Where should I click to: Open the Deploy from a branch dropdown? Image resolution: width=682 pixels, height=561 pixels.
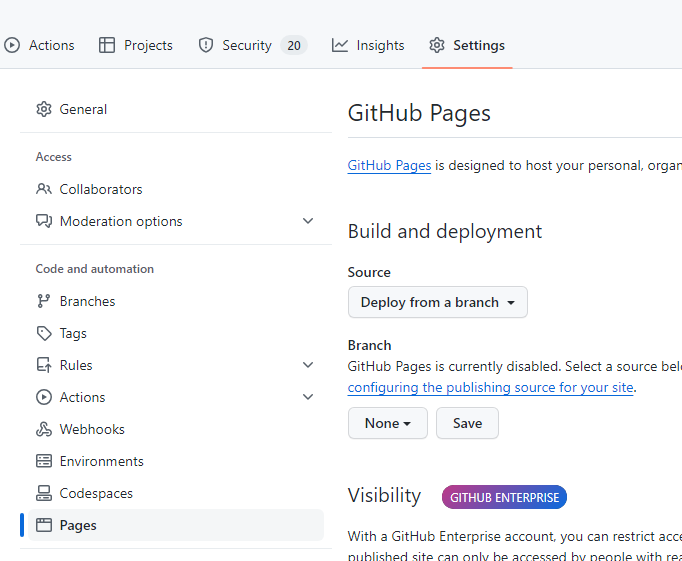point(438,302)
